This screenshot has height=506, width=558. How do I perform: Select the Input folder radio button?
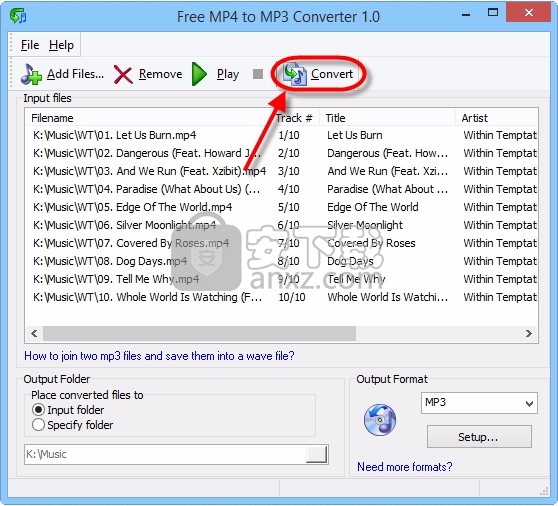click(x=38, y=410)
